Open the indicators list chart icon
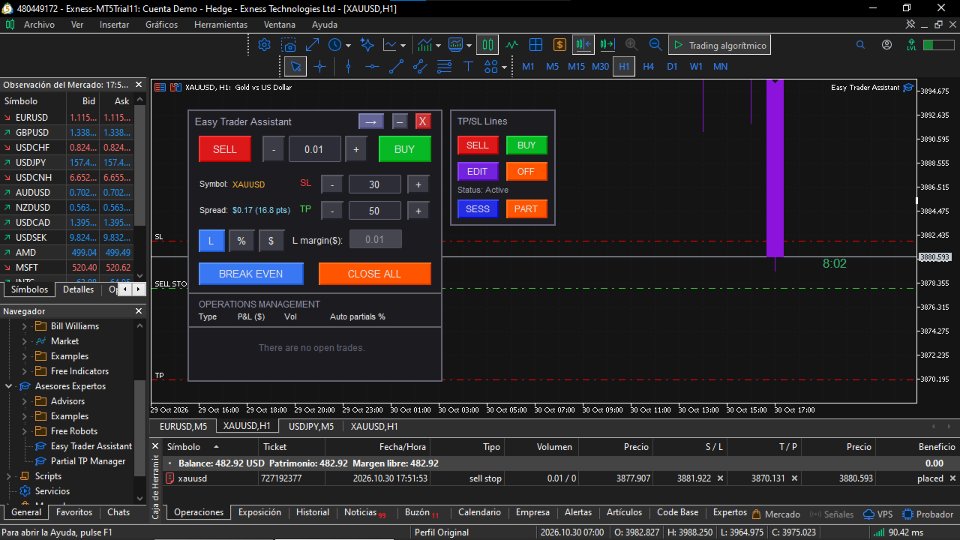Image resolution: width=960 pixels, height=540 pixels. click(424, 45)
